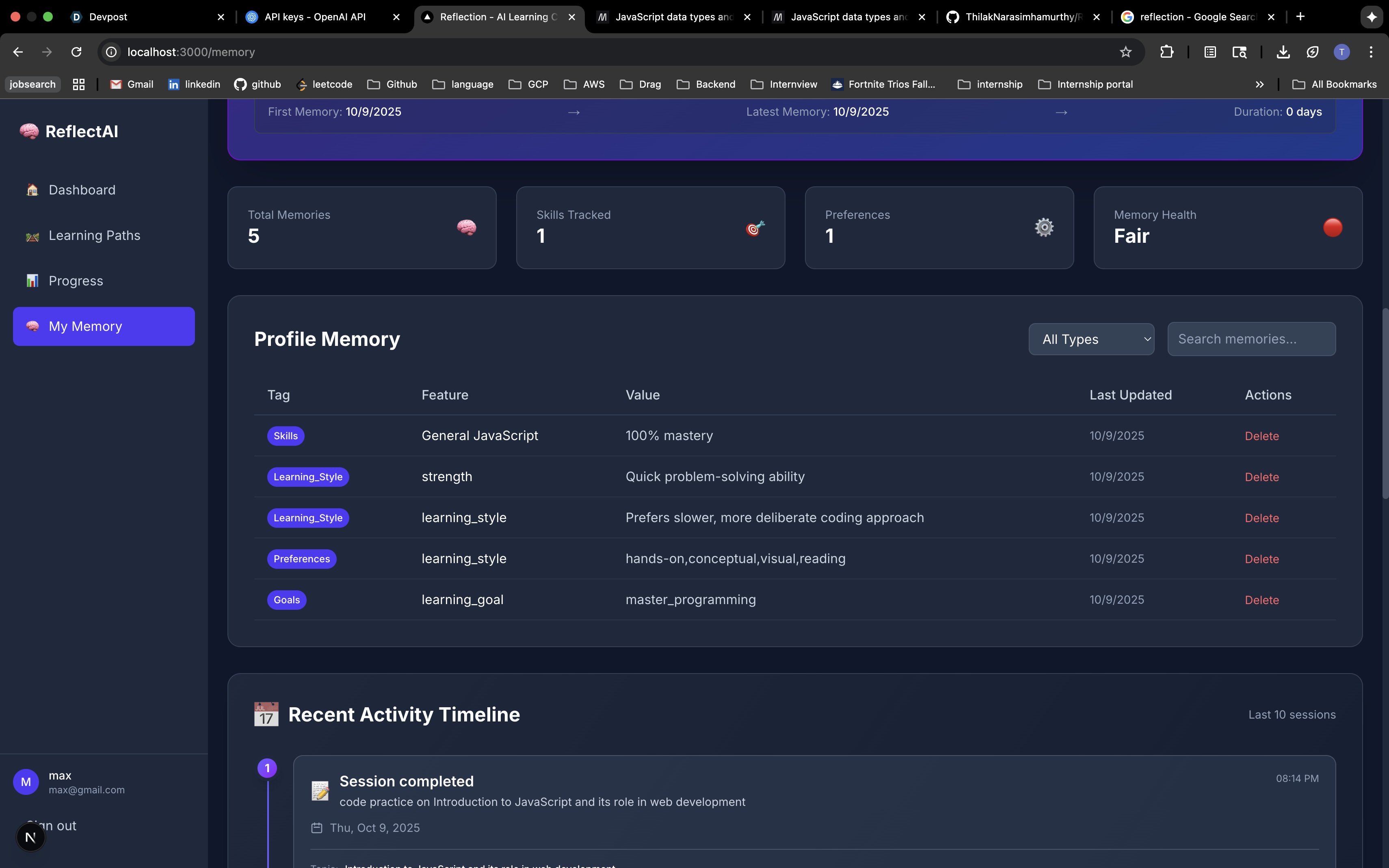The image size is (1389, 868).
Task: Click the Skills Tracked target icon
Action: coord(755,228)
